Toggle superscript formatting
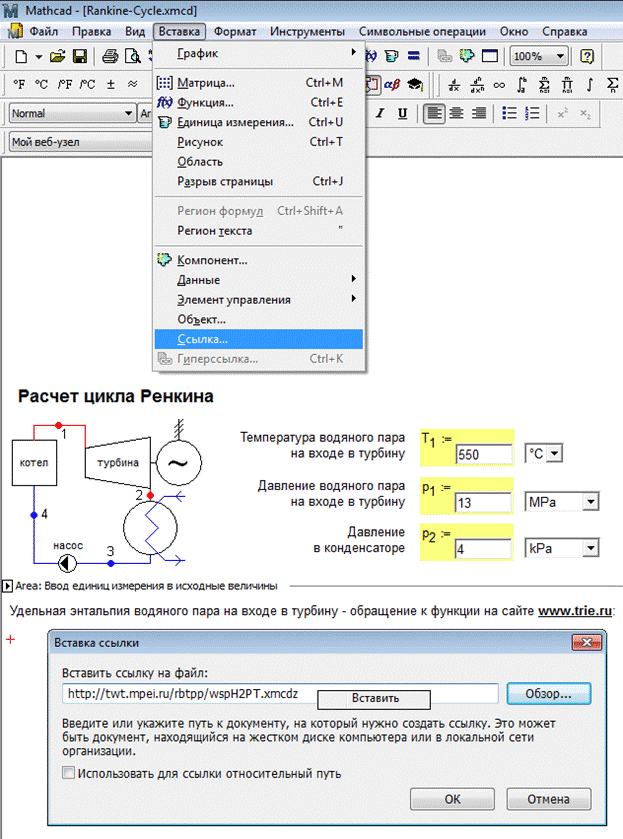 tap(563, 113)
